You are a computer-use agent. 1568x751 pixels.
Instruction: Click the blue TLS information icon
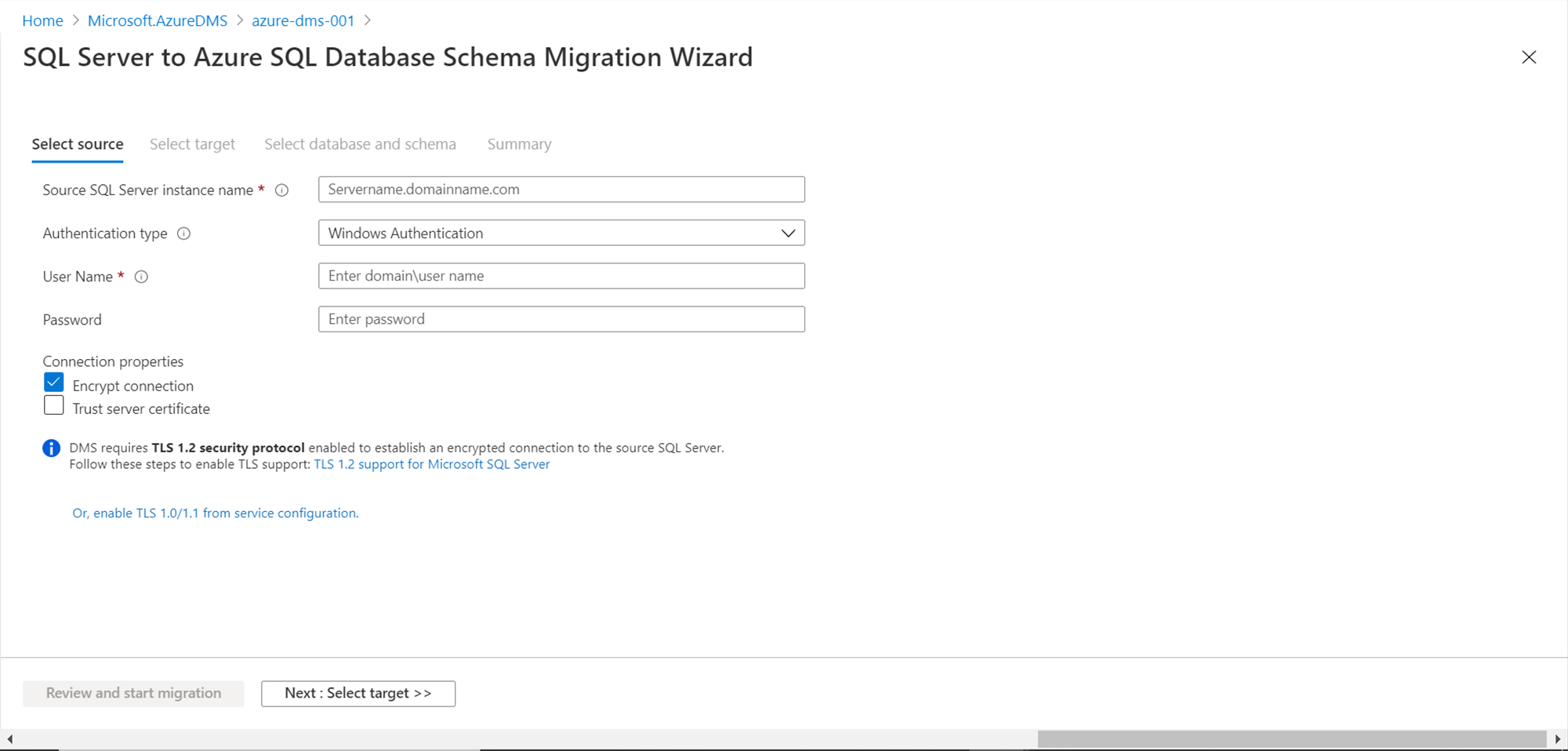click(51, 448)
